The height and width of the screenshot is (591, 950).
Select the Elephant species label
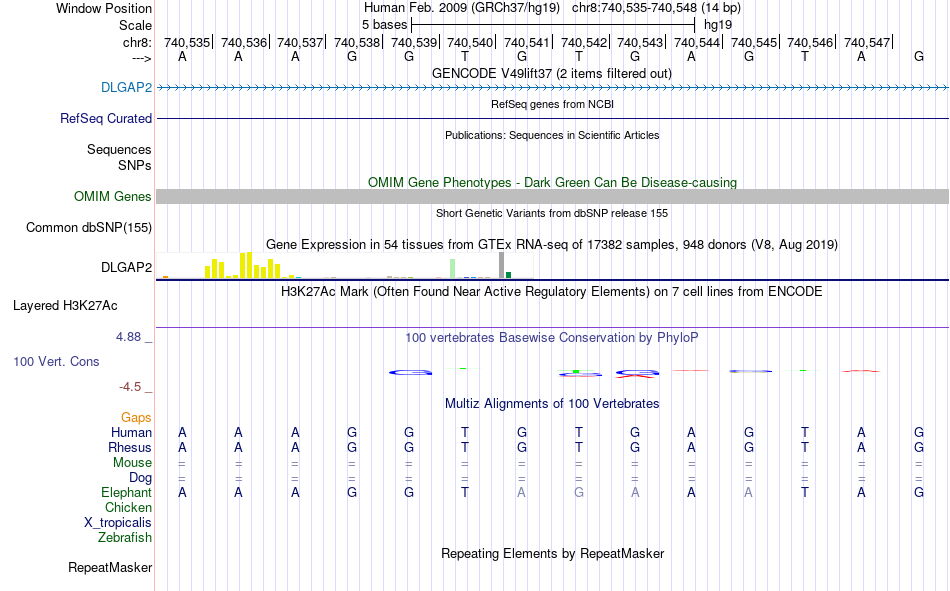click(x=126, y=492)
